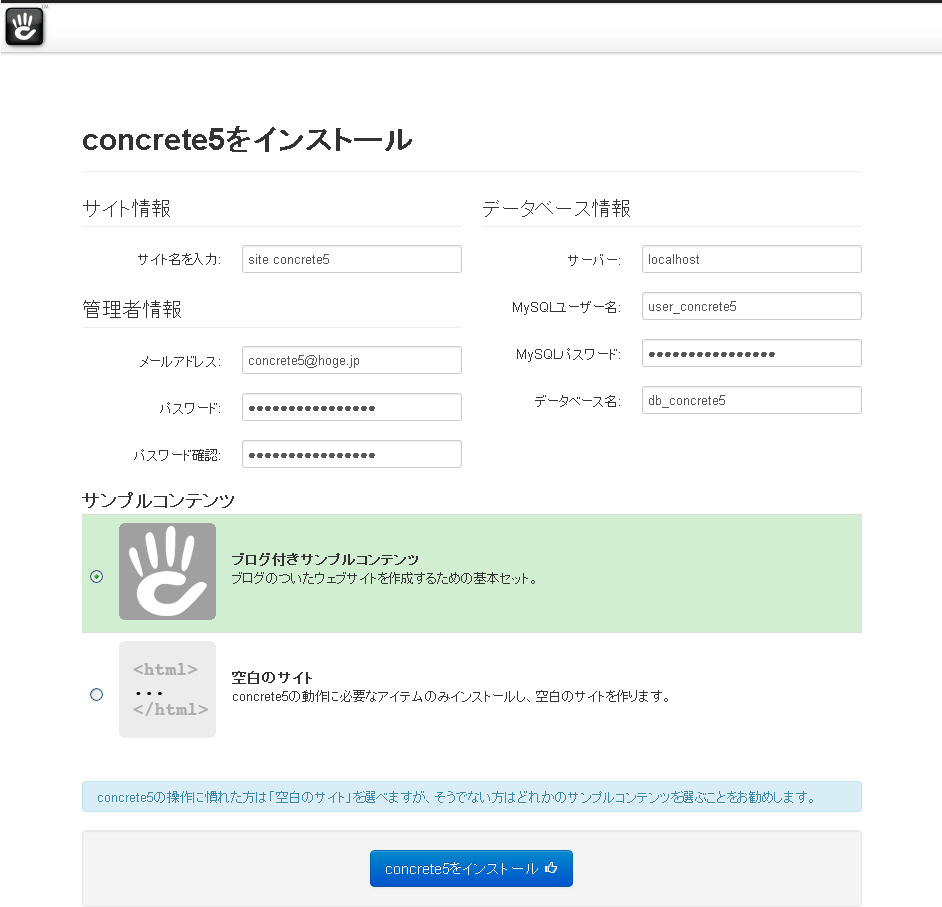Click the サイト名を入力 label
The width and height of the screenshot is (942, 907).
179,260
